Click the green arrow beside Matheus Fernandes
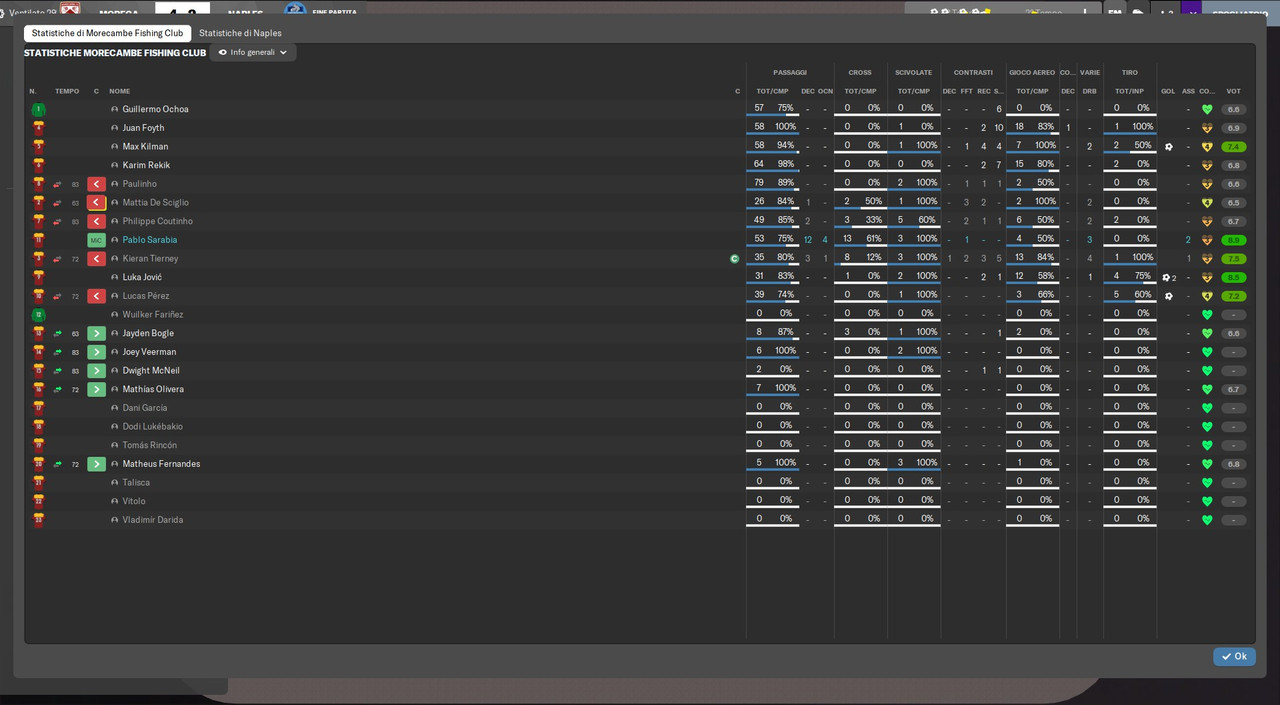This screenshot has height=705, width=1280. coord(96,464)
